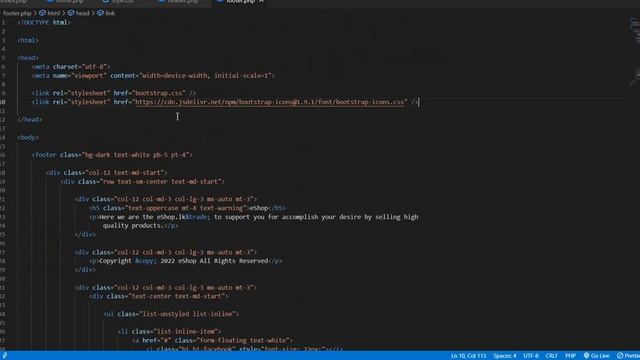Click the footer class "bg-dark text-white" line

(x=112, y=155)
